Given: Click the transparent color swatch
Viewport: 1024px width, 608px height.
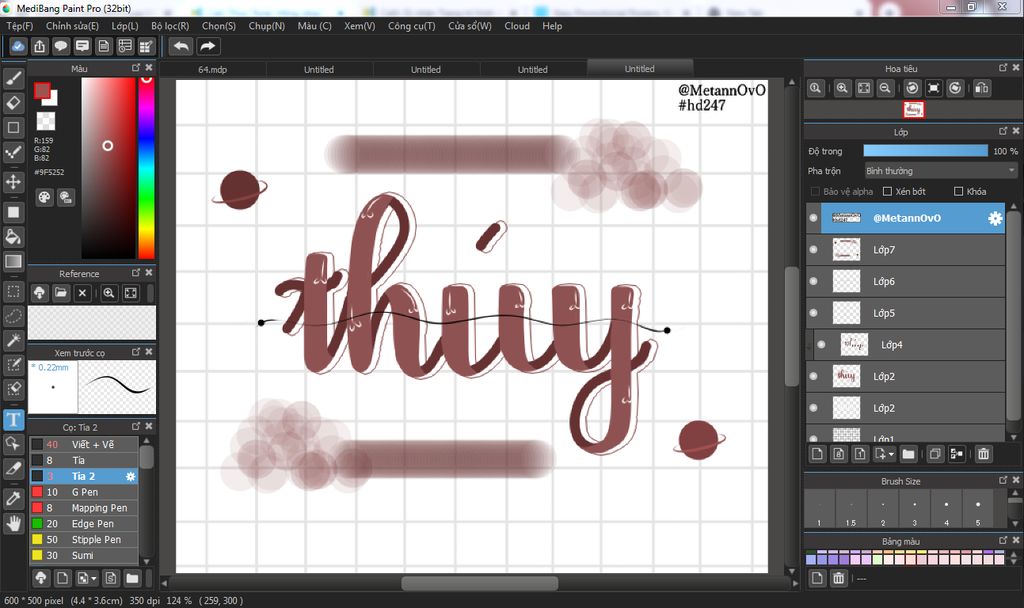Looking at the screenshot, I should [46, 121].
